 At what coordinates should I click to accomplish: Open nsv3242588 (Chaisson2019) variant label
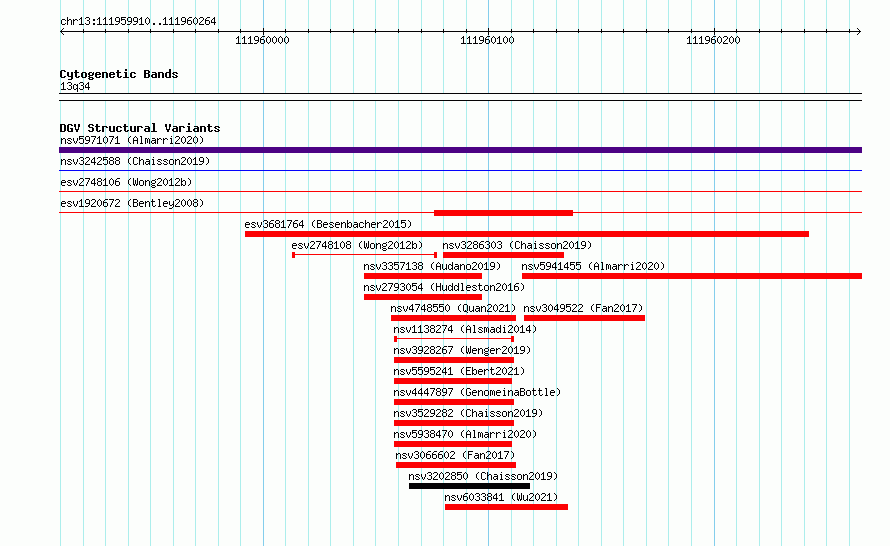[135, 161]
